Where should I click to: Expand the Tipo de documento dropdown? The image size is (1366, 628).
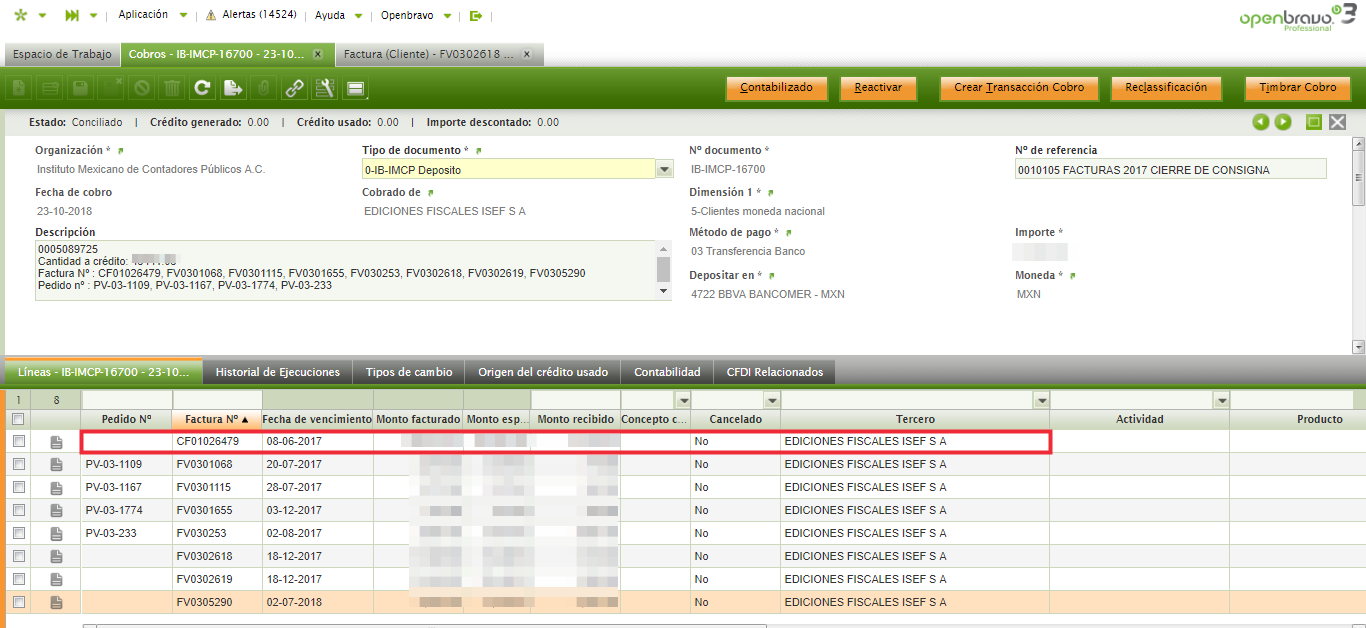point(665,170)
